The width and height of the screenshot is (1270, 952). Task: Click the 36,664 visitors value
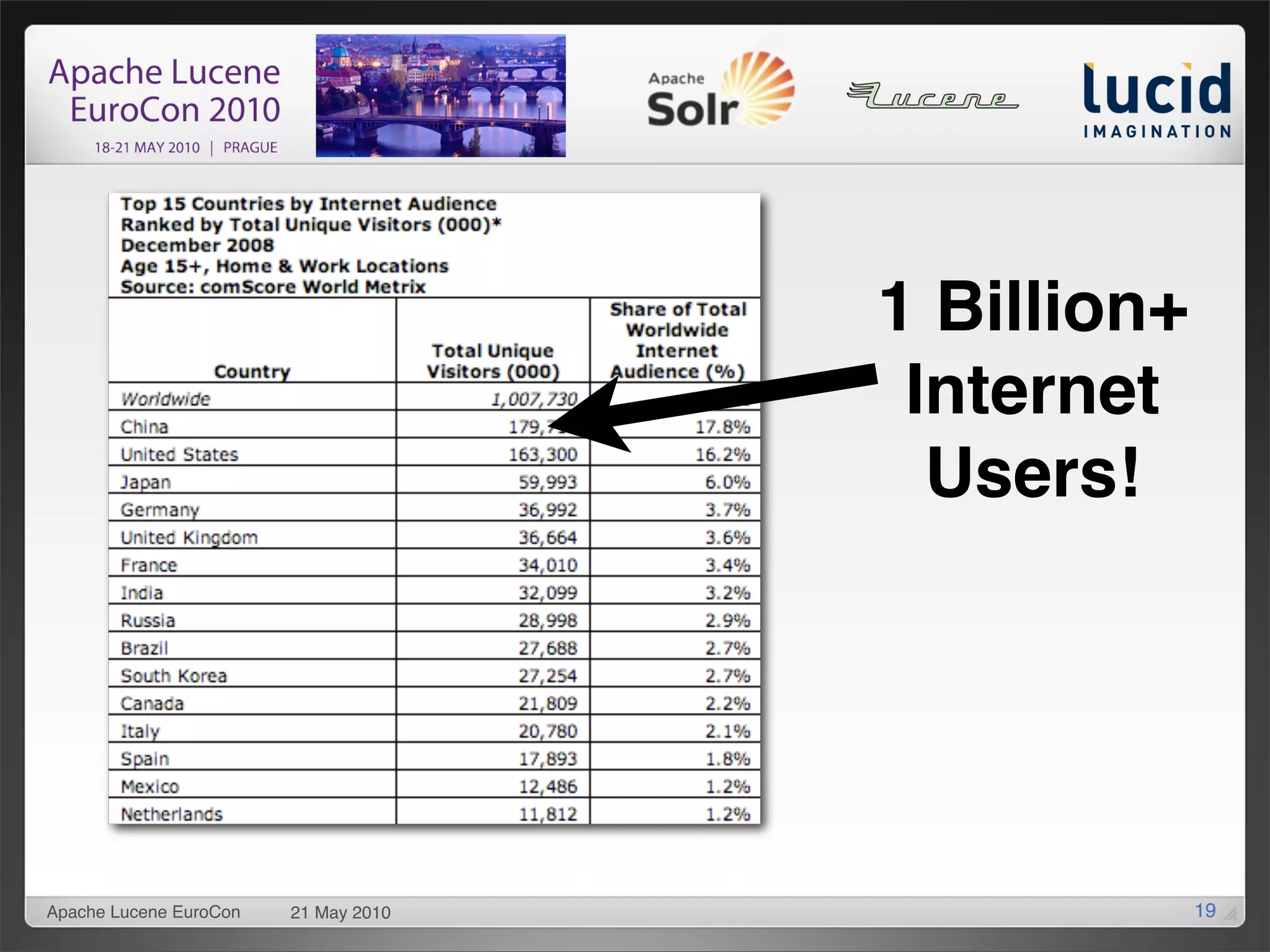tap(548, 537)
